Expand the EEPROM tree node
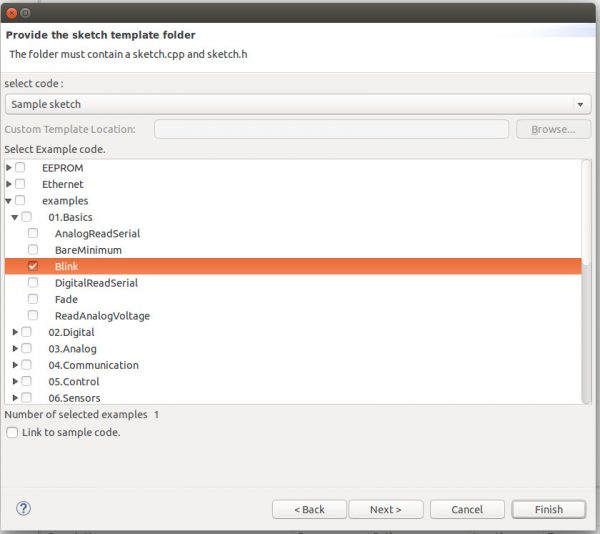 [9, 168]
